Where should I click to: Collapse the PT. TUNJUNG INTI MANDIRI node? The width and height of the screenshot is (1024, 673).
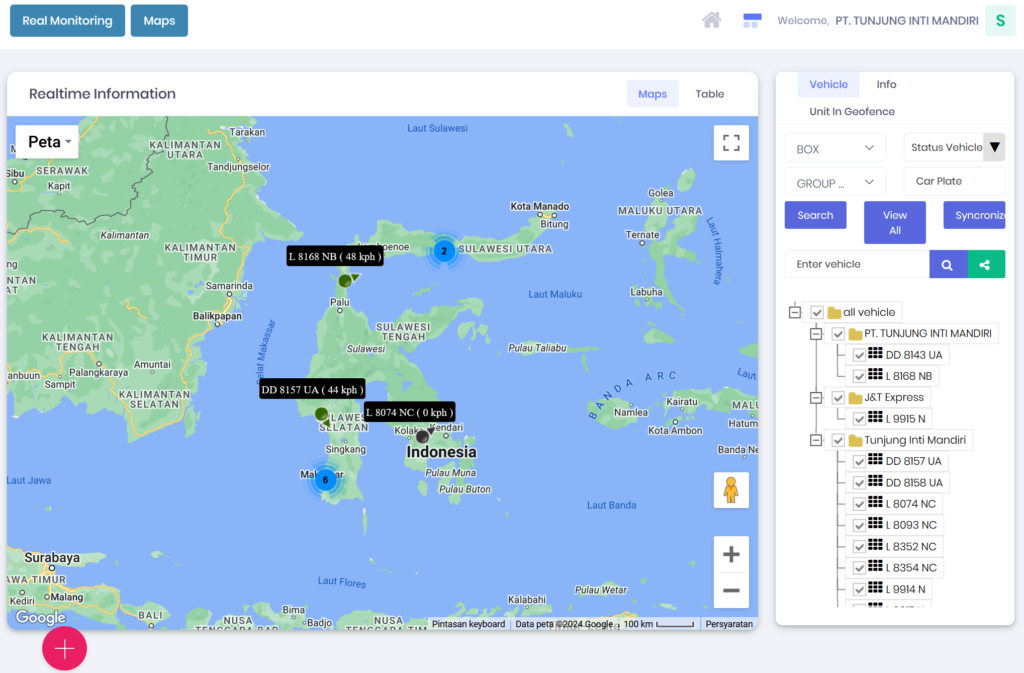pyautogui.click(x=816, y=334)
